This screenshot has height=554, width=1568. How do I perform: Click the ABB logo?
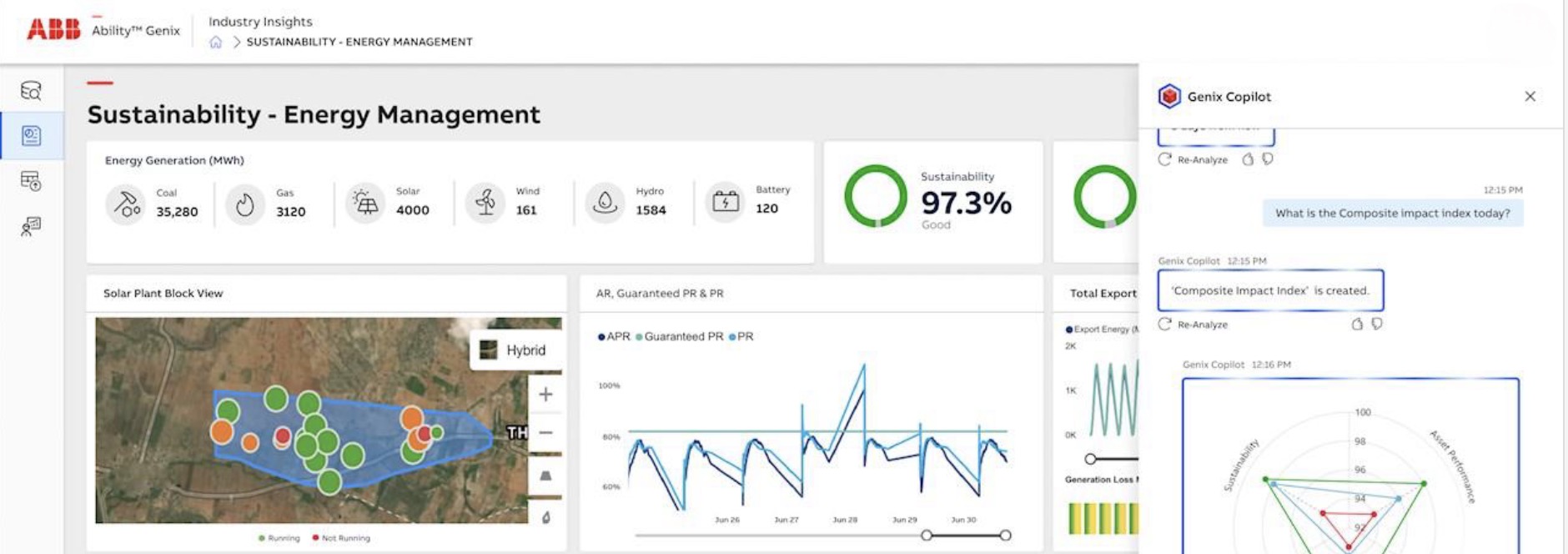[53, 29]
